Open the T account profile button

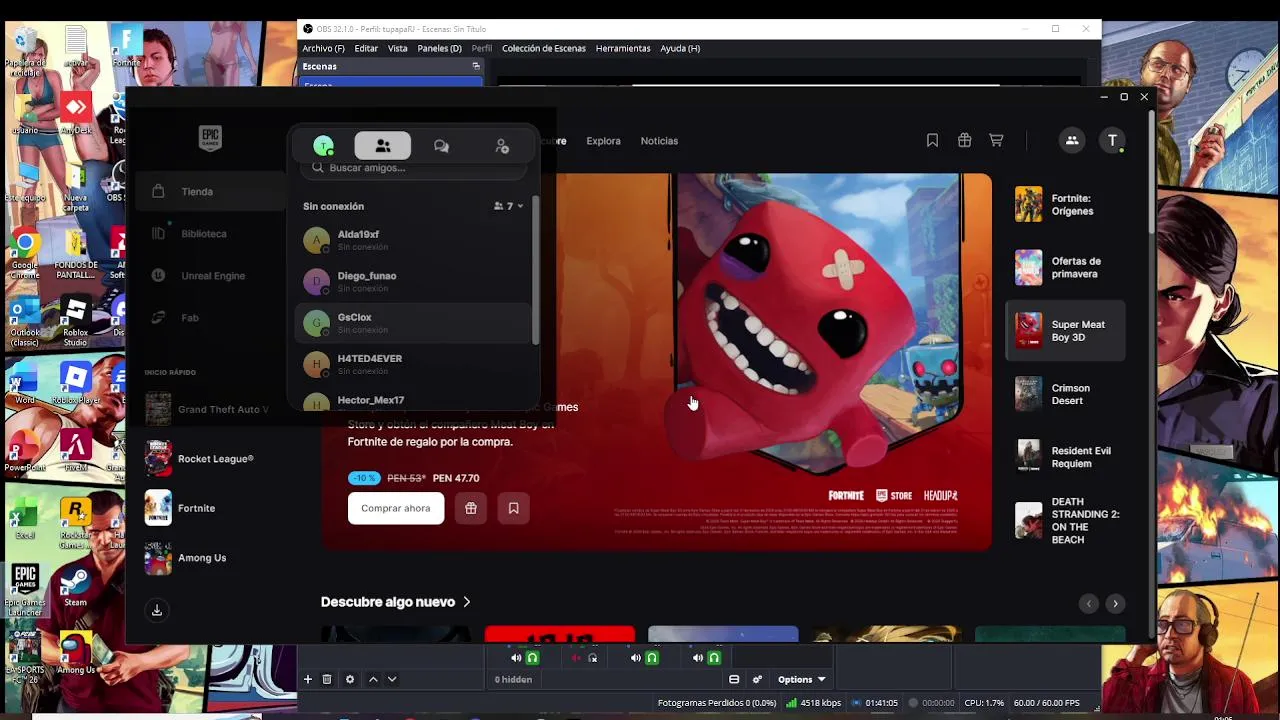(x=1112, y=141)
